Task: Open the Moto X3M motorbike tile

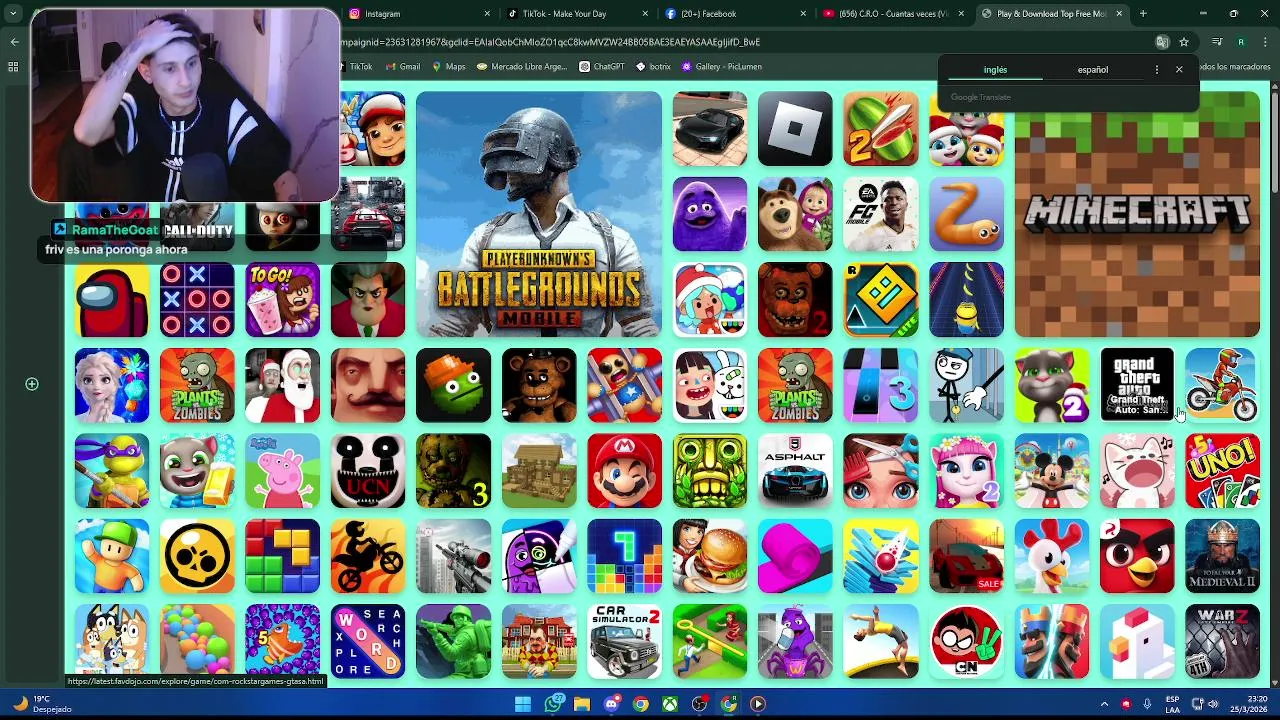Action: coord(1222,385)
